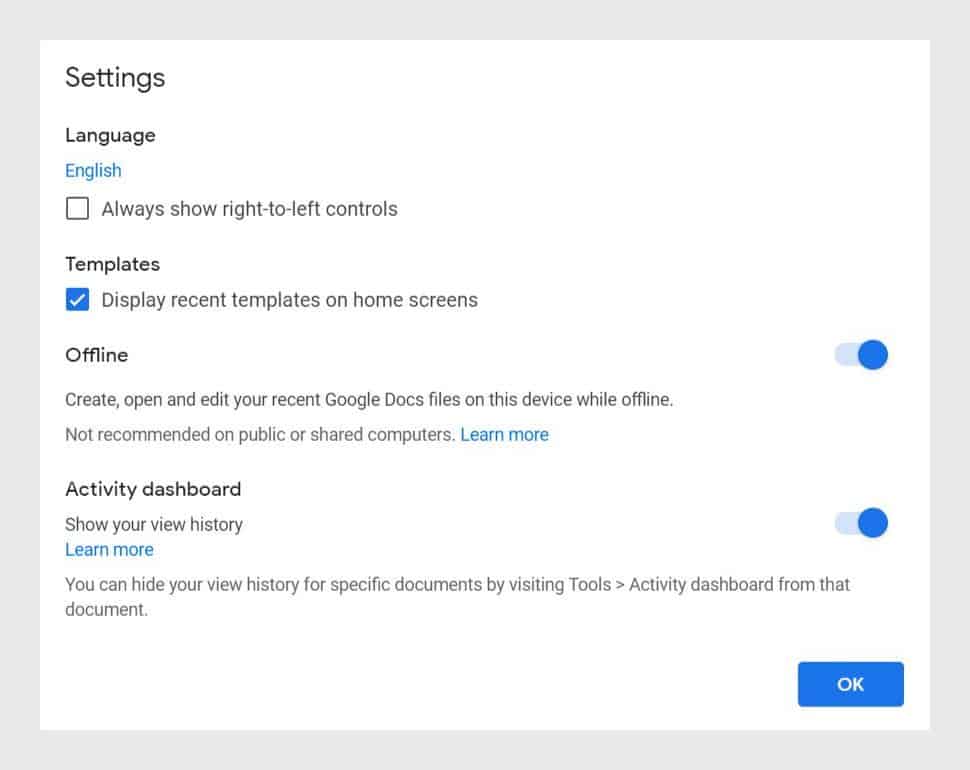Select the Settings dialog heading
The image size is (970, 770).
[114, 77]
